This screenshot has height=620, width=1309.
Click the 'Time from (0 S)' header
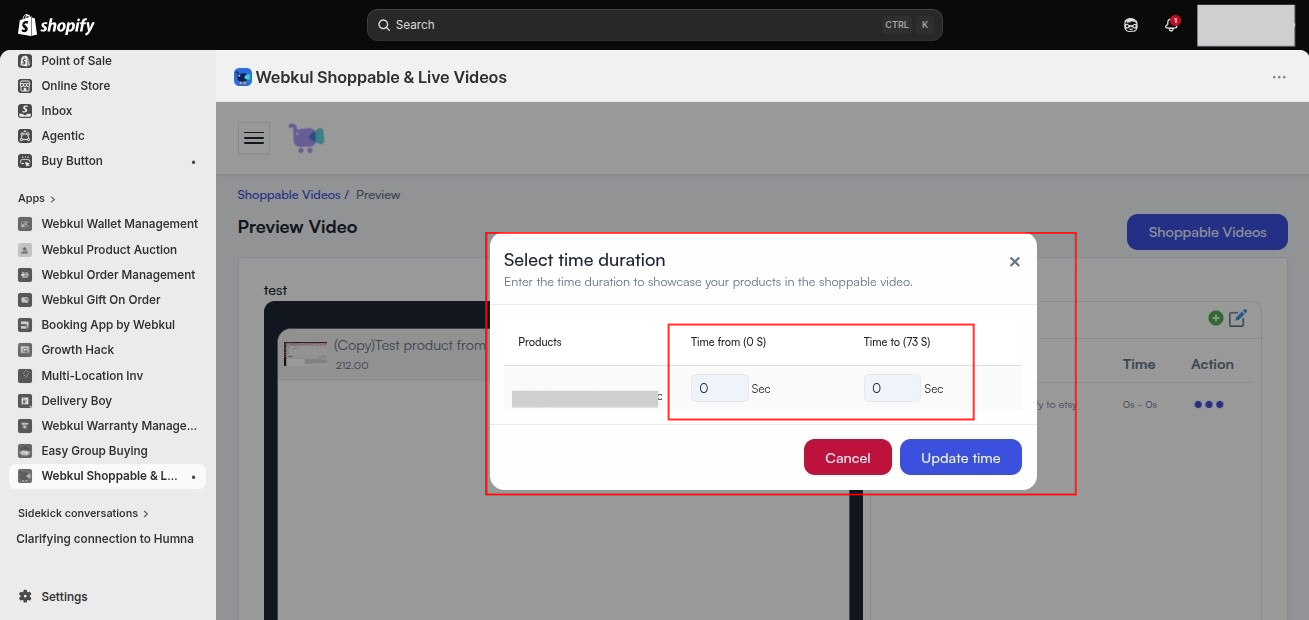(x=728, y=342)
